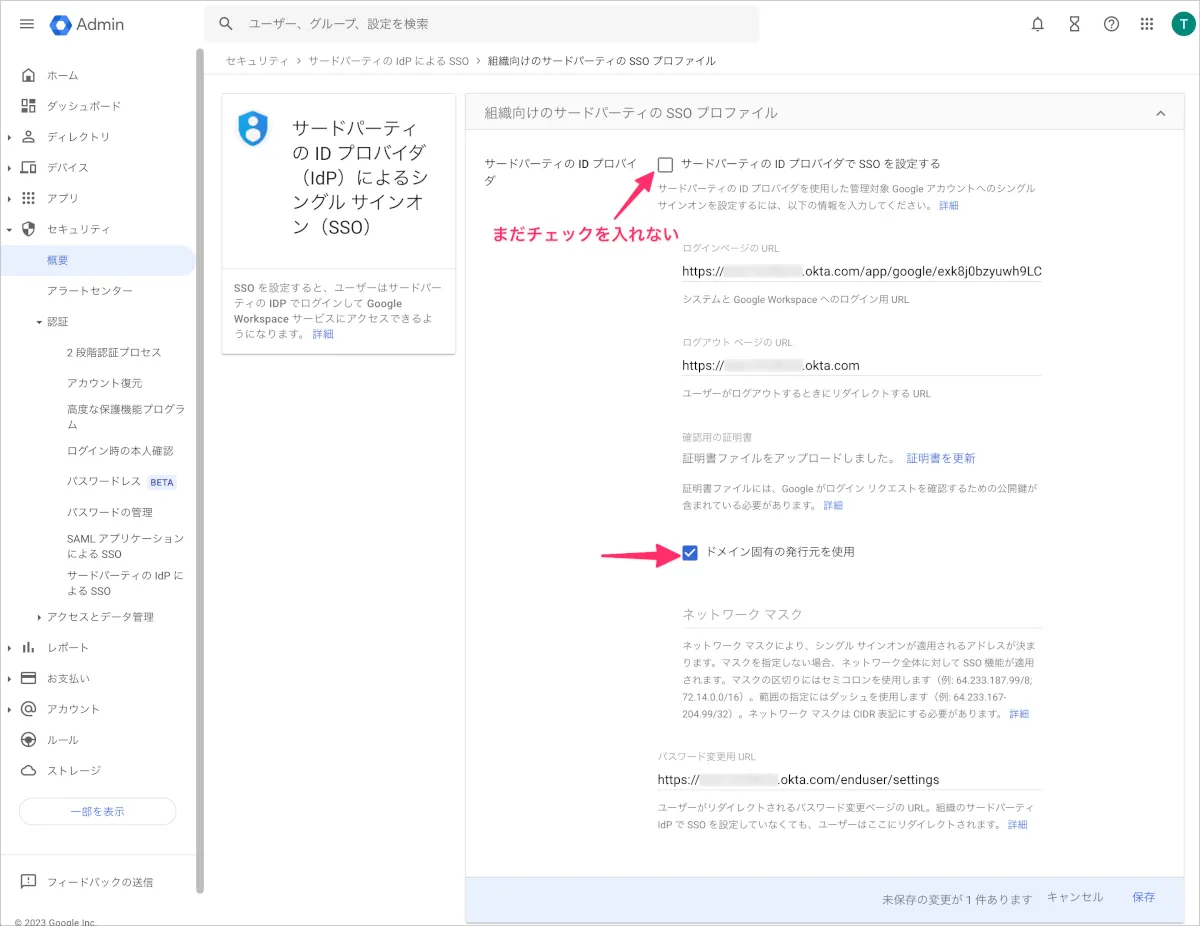Click the ネットワーク マスク field
This screenshot has height=926, width=1200.
(x=862, y=614)
